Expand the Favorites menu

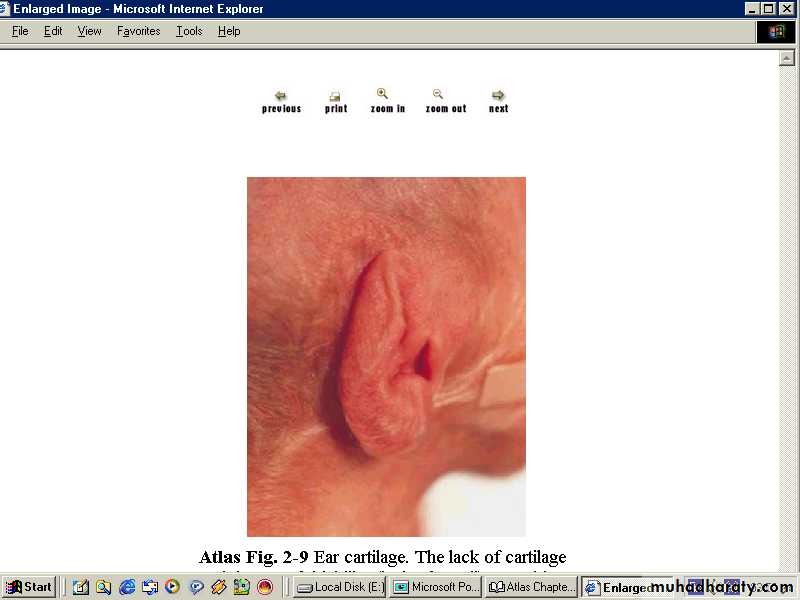138,31
